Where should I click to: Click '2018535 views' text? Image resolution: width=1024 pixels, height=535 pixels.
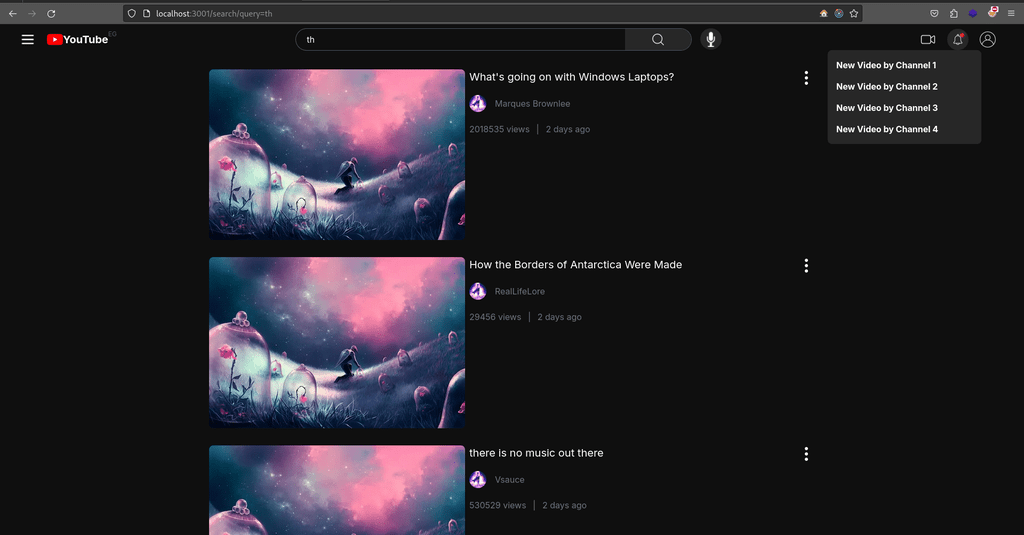pyautogui.click(x=499, y=129)
